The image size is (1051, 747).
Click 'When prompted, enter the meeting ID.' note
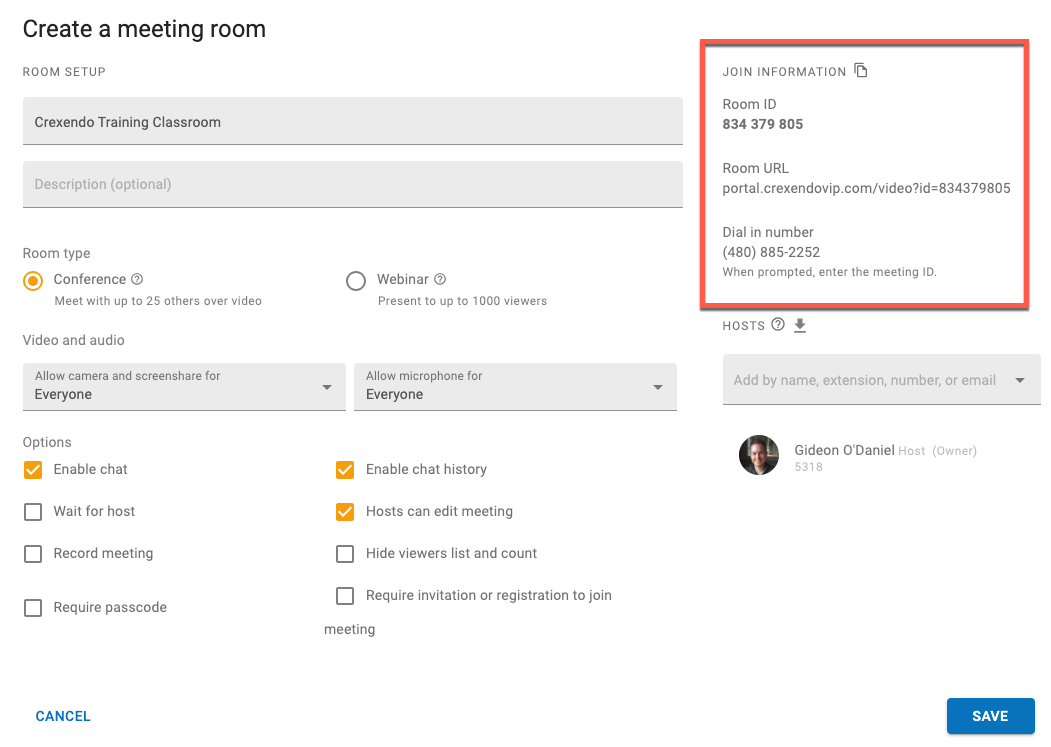(x=830, y=272)
